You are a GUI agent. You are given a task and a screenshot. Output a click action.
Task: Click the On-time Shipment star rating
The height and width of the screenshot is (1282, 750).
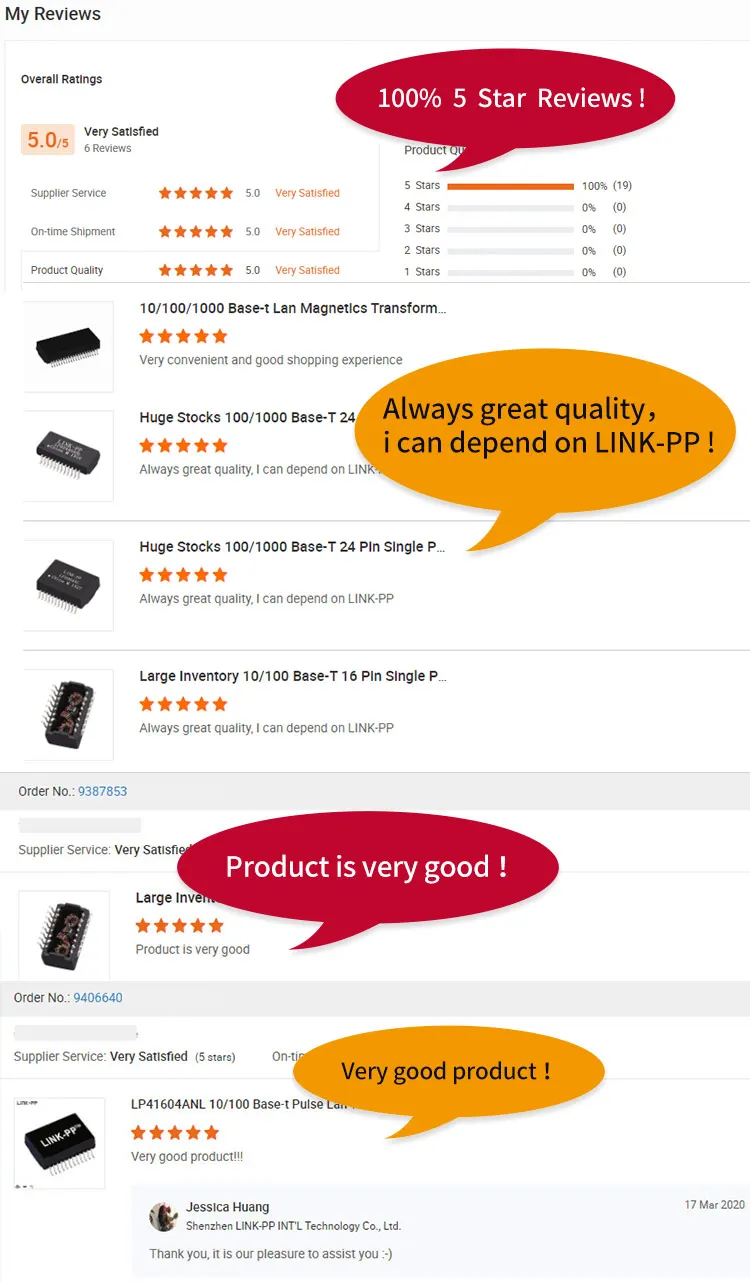[x=196, y=231]
